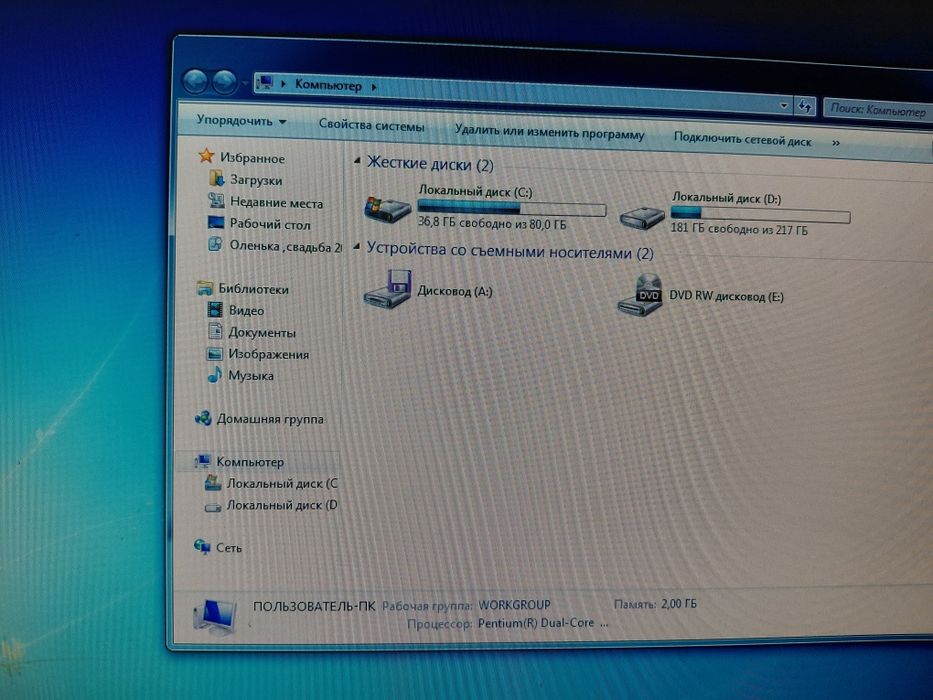This screenshot has height=700, width=933.
Task: Open the Музыка library icon
Action: pos(214,375)
